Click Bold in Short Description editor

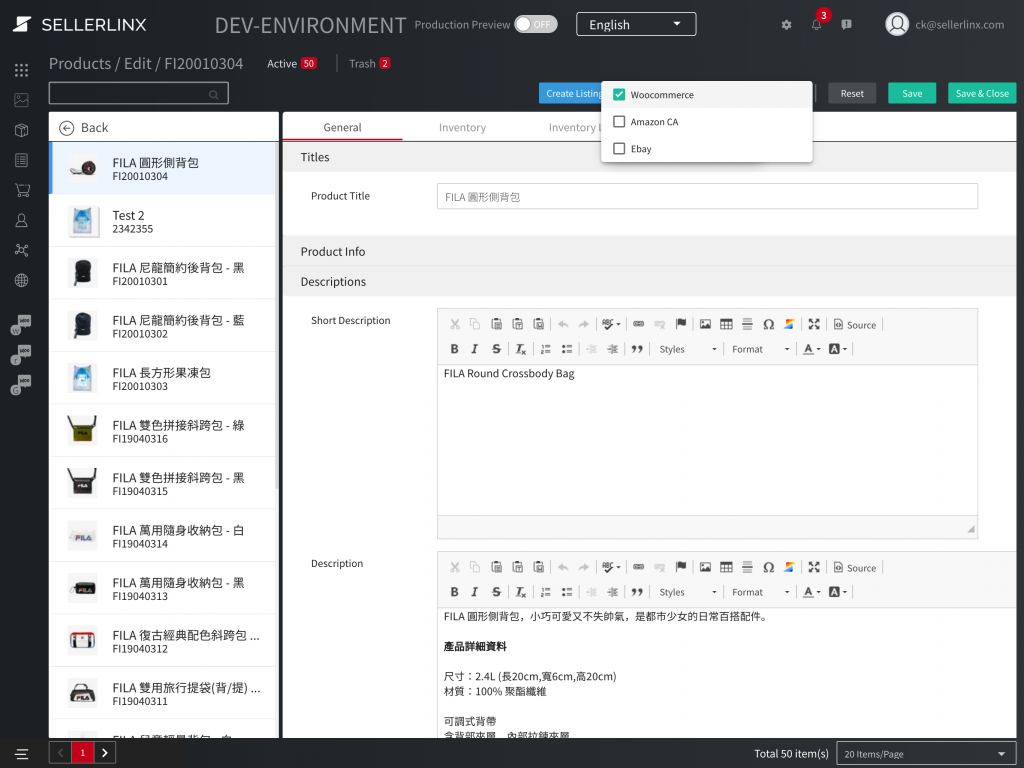coord(455,349)
